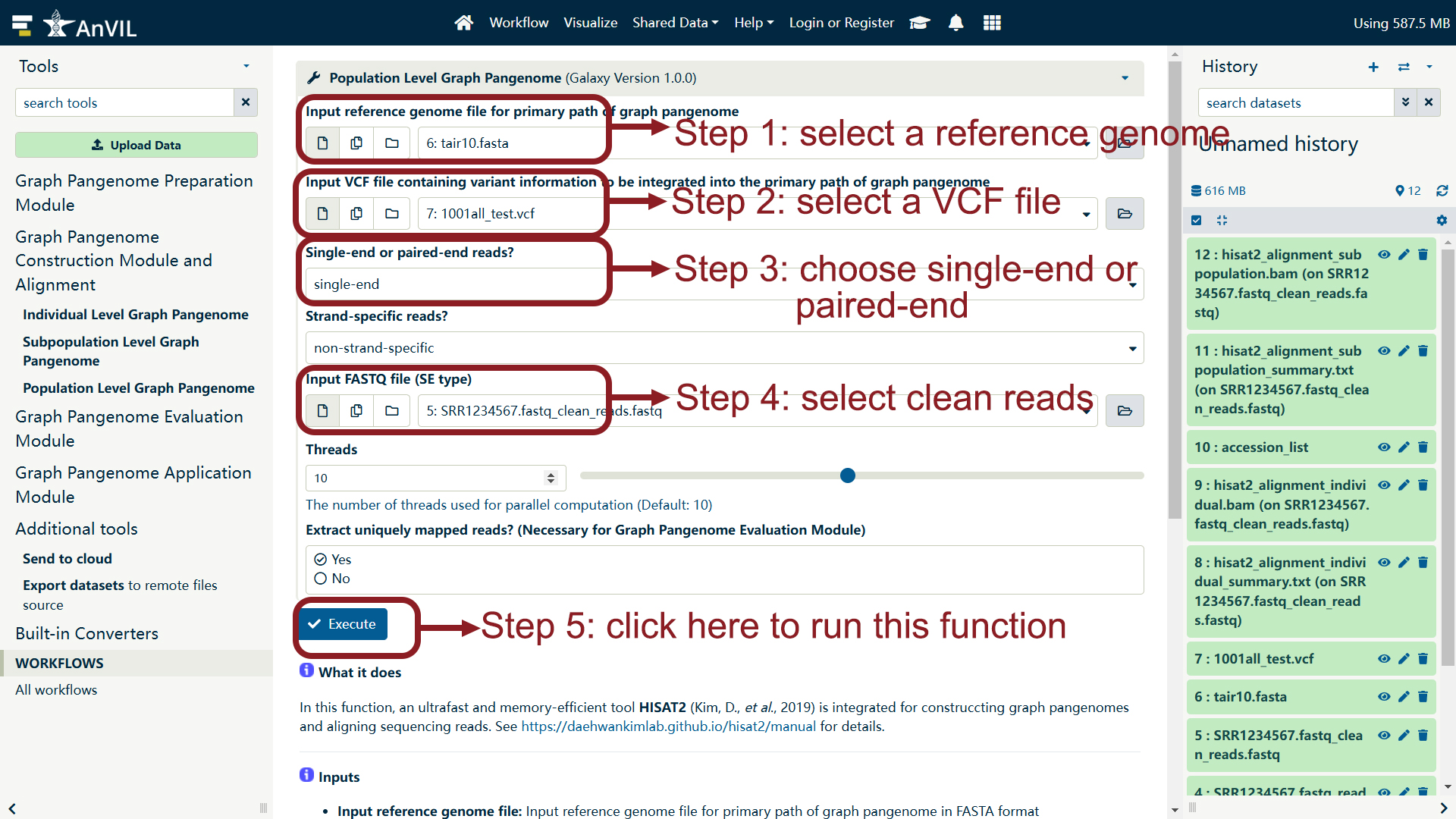The width and height of the screenshot is (1456, 819).
Task: Click Execute to run the tool
Action: coord(343,623)
